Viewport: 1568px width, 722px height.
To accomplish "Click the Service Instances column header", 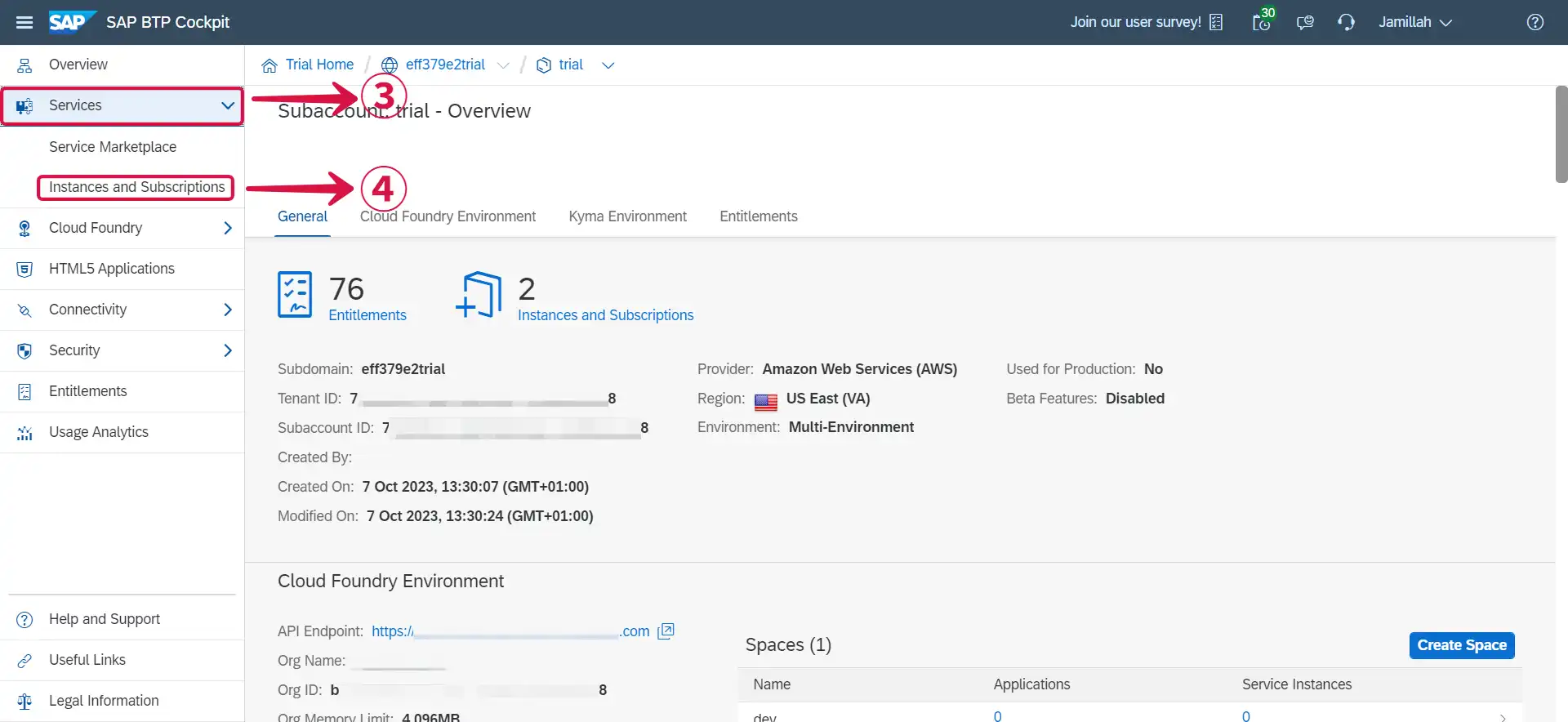I will pos(1297,684).
